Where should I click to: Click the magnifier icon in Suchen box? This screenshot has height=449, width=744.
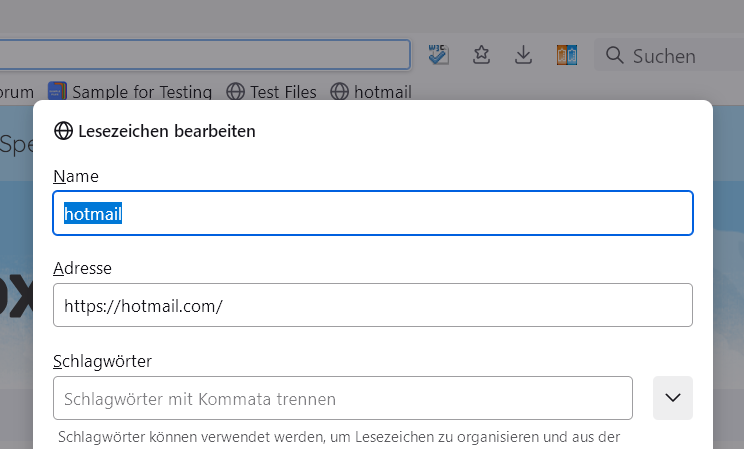coord(614,55)
